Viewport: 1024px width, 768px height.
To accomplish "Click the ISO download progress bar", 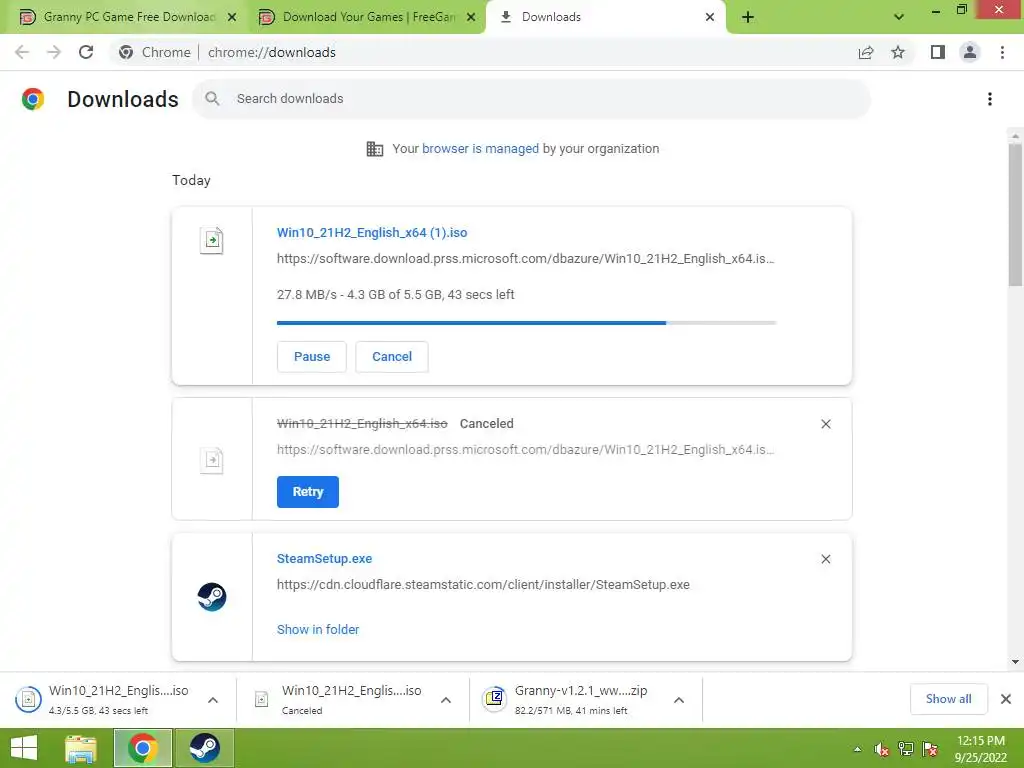I will point(526,323).
